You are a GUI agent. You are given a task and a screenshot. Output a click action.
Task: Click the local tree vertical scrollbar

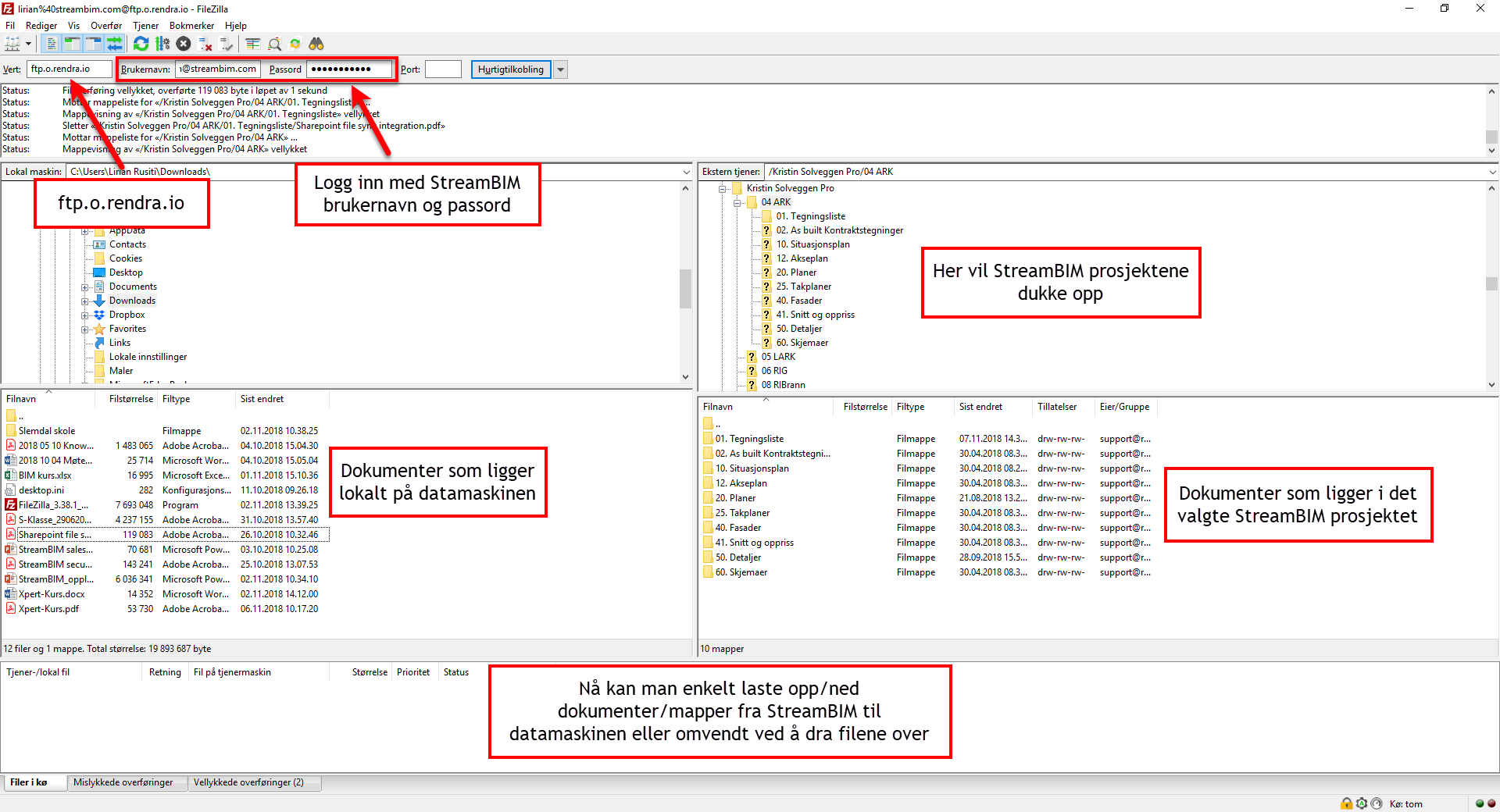(x=685, y=289)
